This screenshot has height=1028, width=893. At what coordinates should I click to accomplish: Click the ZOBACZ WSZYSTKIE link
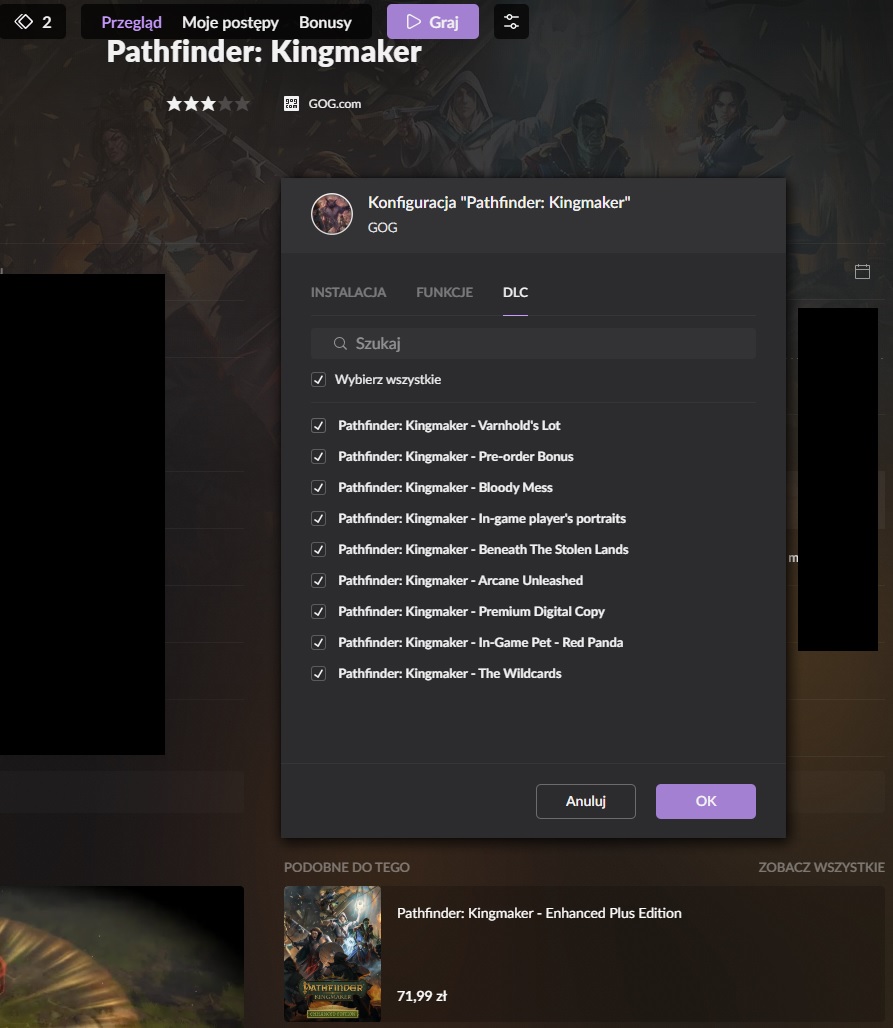(822, 867)
